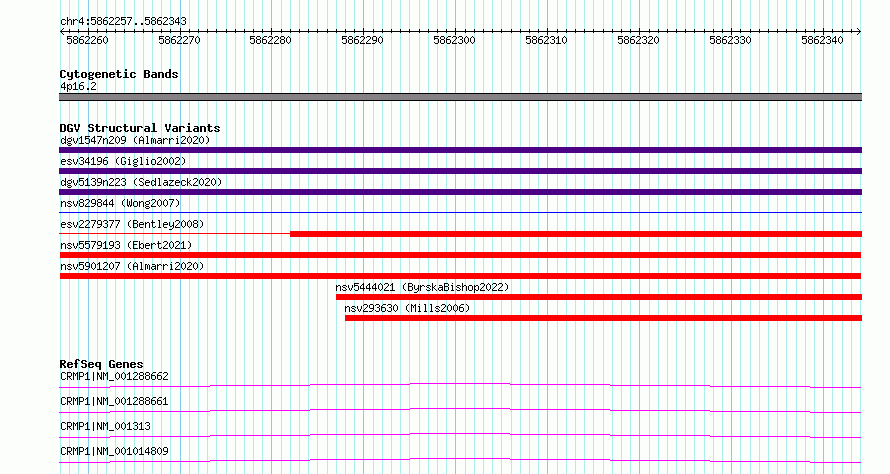Click ruler position 5862270
This screenshot has height=474, width=890.
point(179,40)
